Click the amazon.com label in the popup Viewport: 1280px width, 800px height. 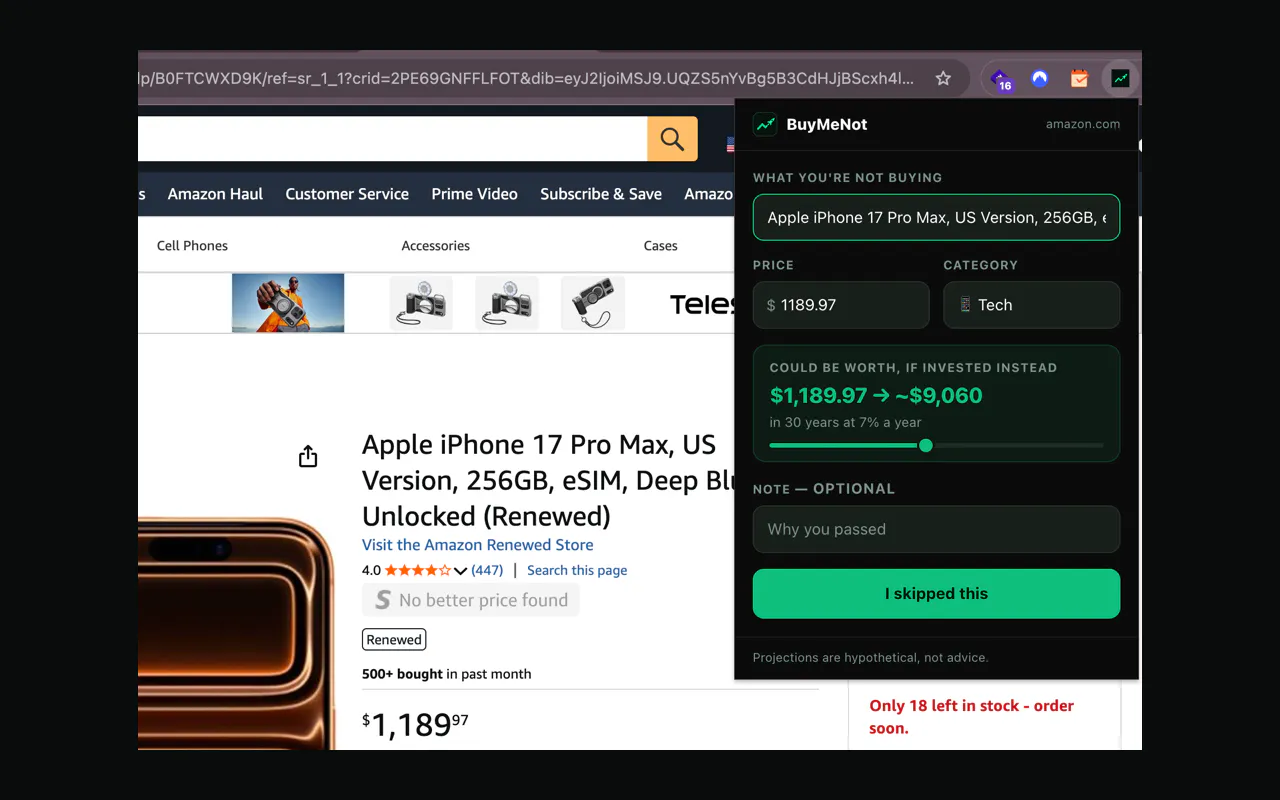[1083, 124]
